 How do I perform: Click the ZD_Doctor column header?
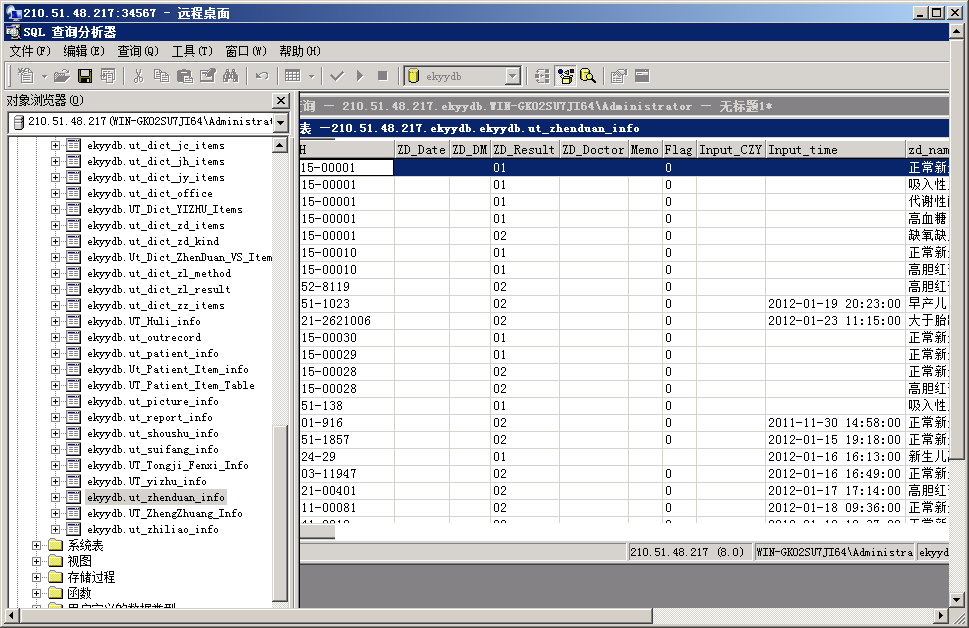593,150
